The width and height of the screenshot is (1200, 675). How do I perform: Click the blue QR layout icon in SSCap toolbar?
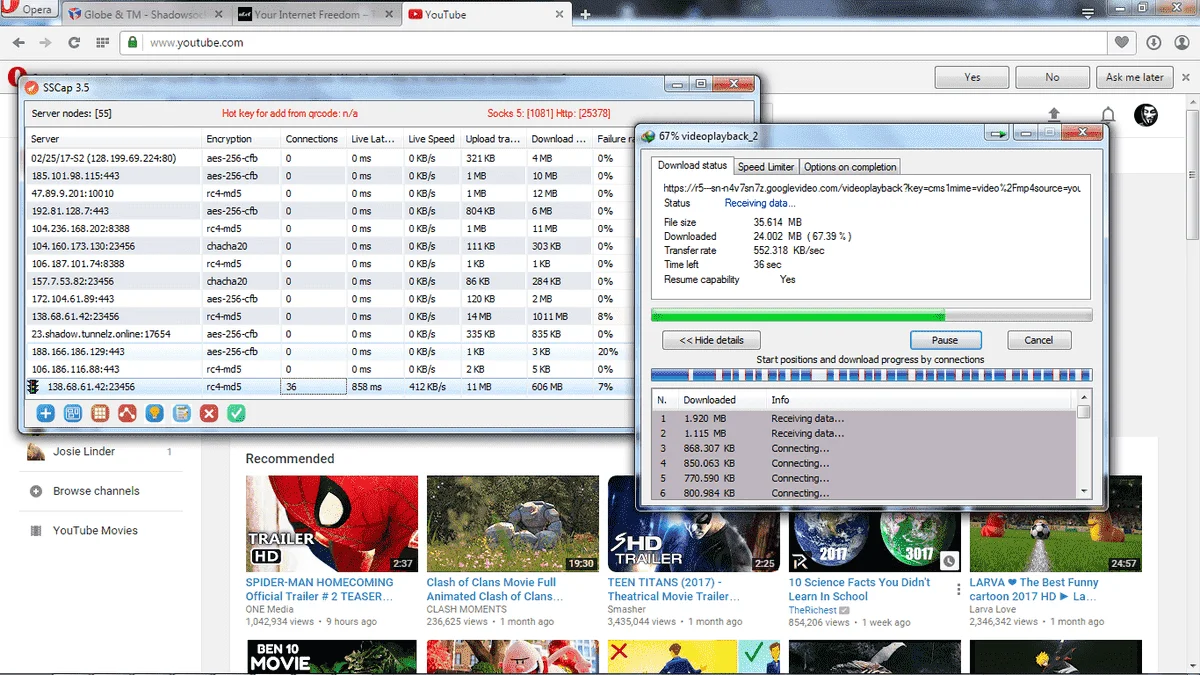72,413
